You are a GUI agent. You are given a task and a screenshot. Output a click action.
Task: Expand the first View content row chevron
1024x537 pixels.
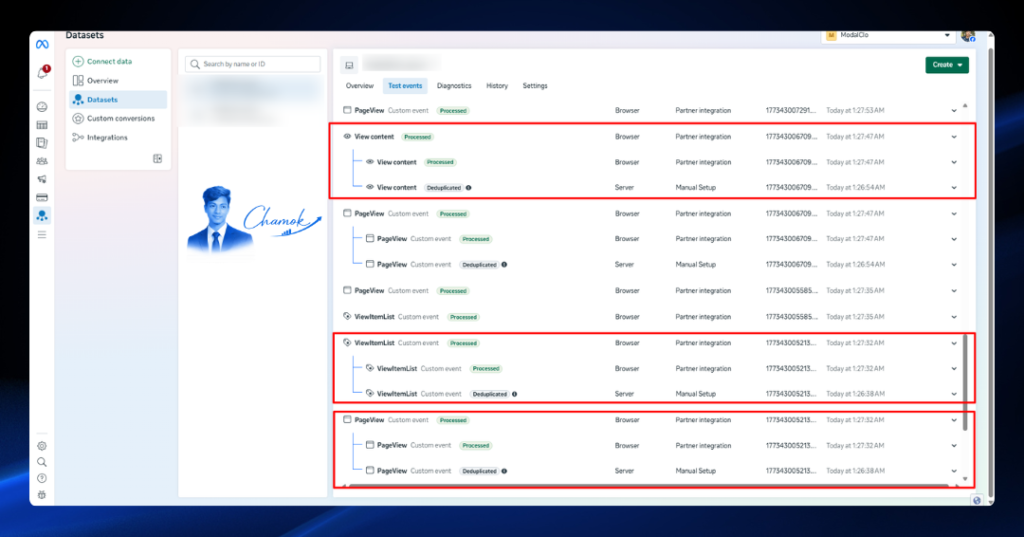[x=954, y=137]
